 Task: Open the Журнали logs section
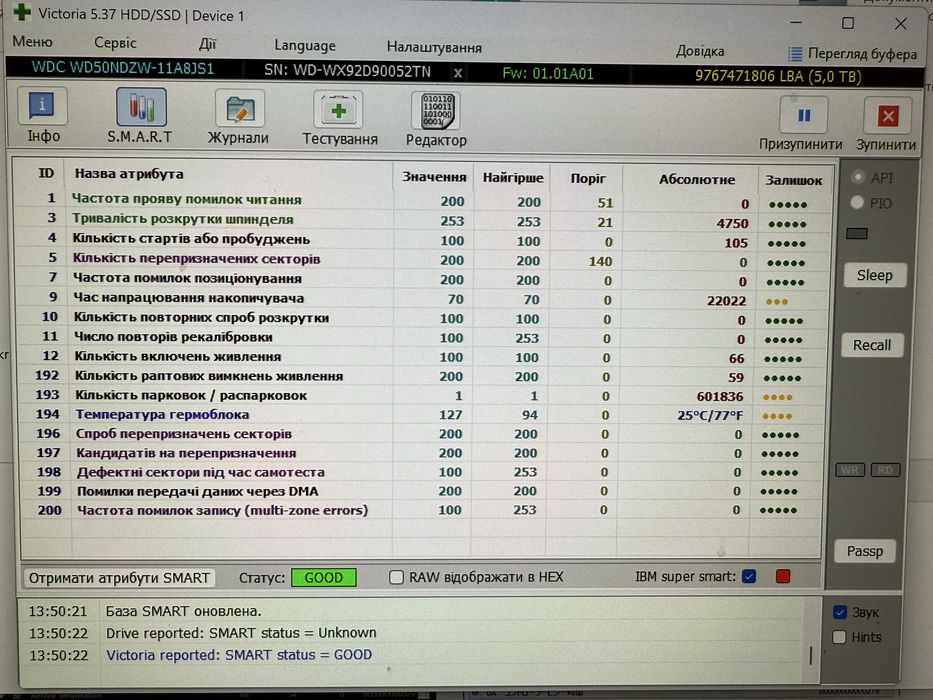(x=239, y=117)
